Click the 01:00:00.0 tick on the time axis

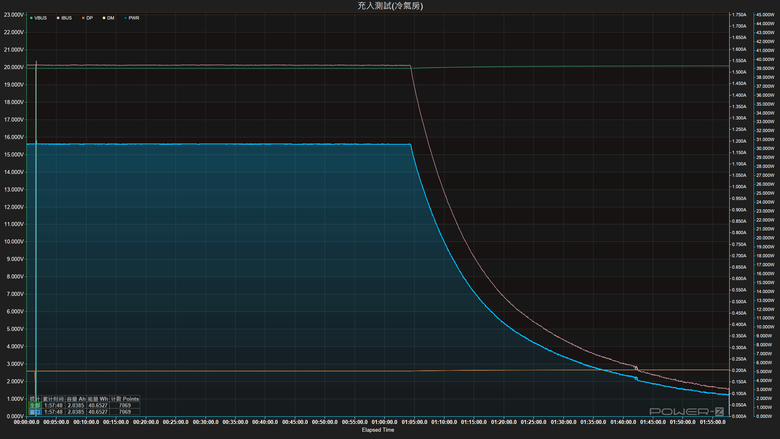pos(385,422)
